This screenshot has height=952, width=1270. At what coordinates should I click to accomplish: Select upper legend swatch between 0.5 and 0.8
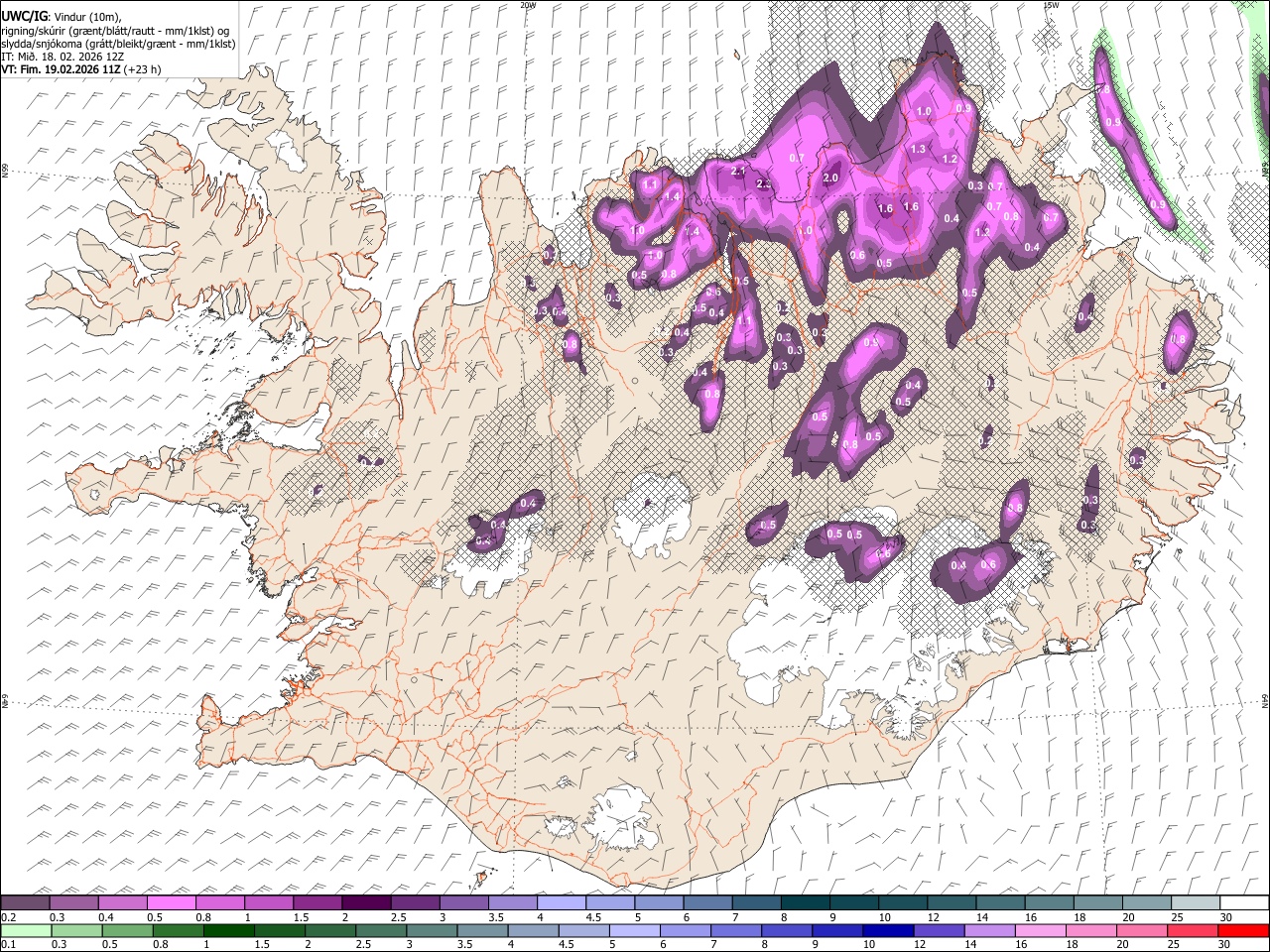171,902
